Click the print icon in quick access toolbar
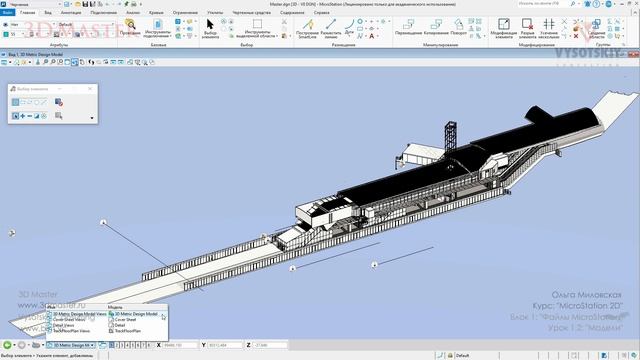Screen dimensions: 640x360 coord(133,4)
